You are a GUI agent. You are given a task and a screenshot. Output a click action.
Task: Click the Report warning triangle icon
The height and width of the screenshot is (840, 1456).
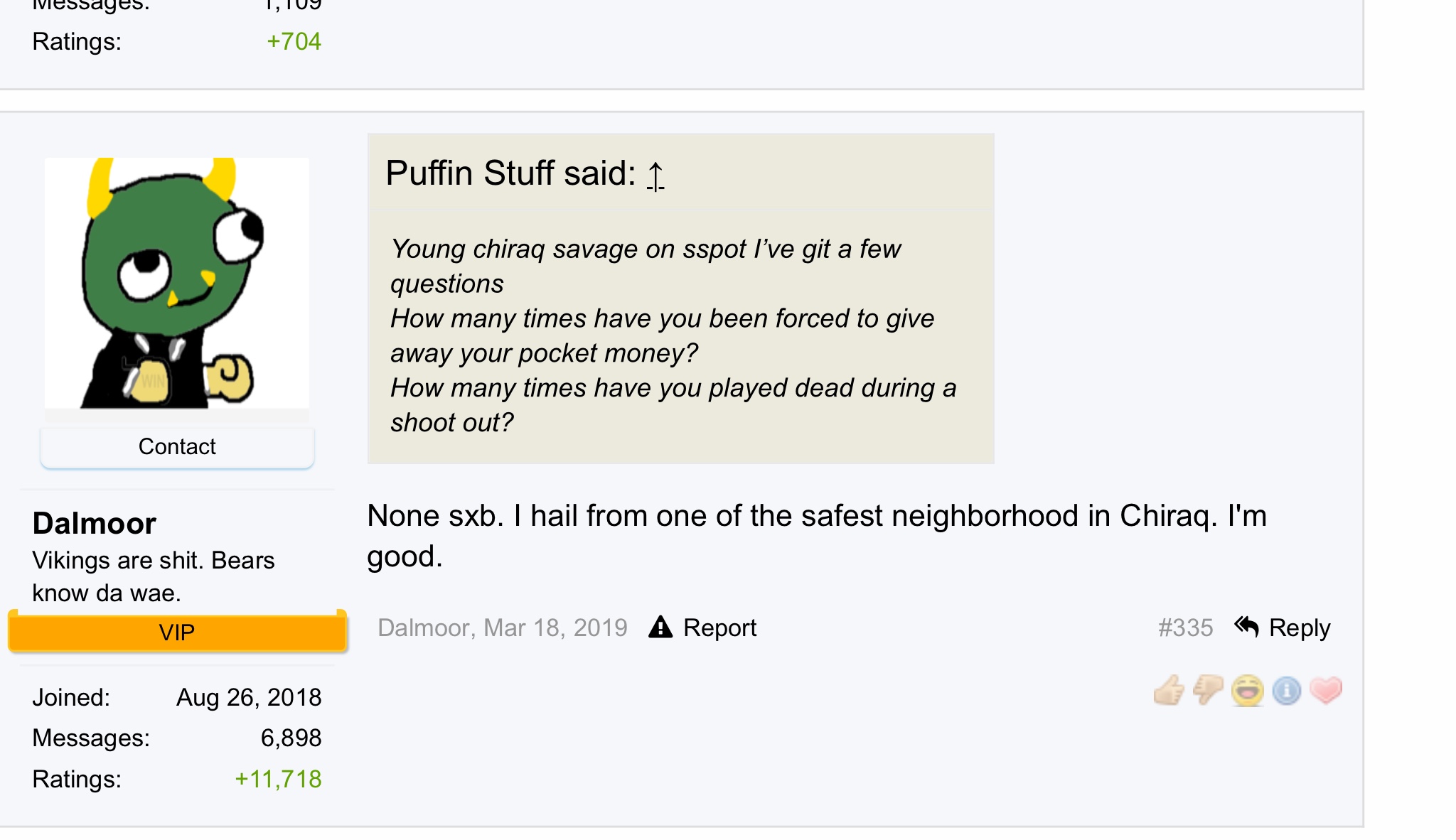(660, 628)
